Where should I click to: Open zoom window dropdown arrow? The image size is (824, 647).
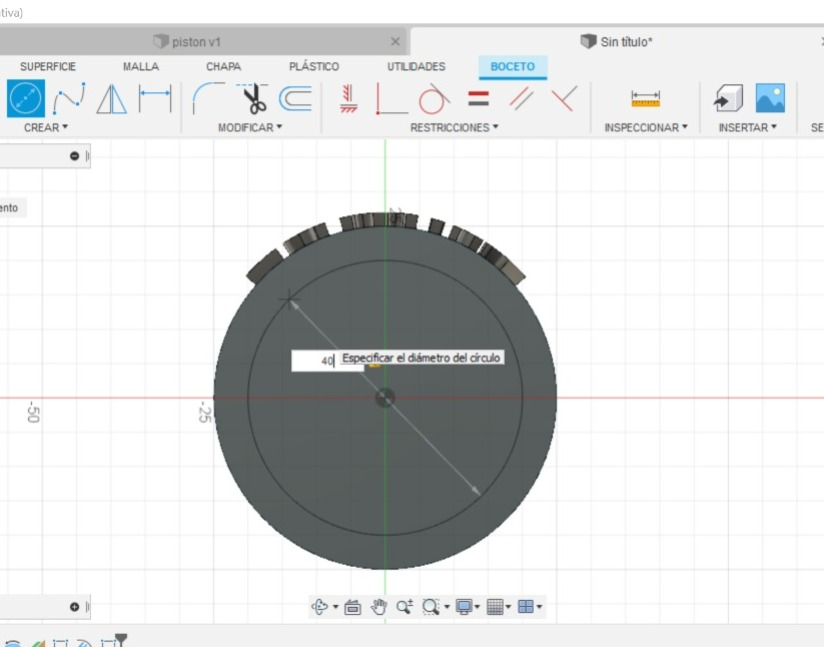447,607
